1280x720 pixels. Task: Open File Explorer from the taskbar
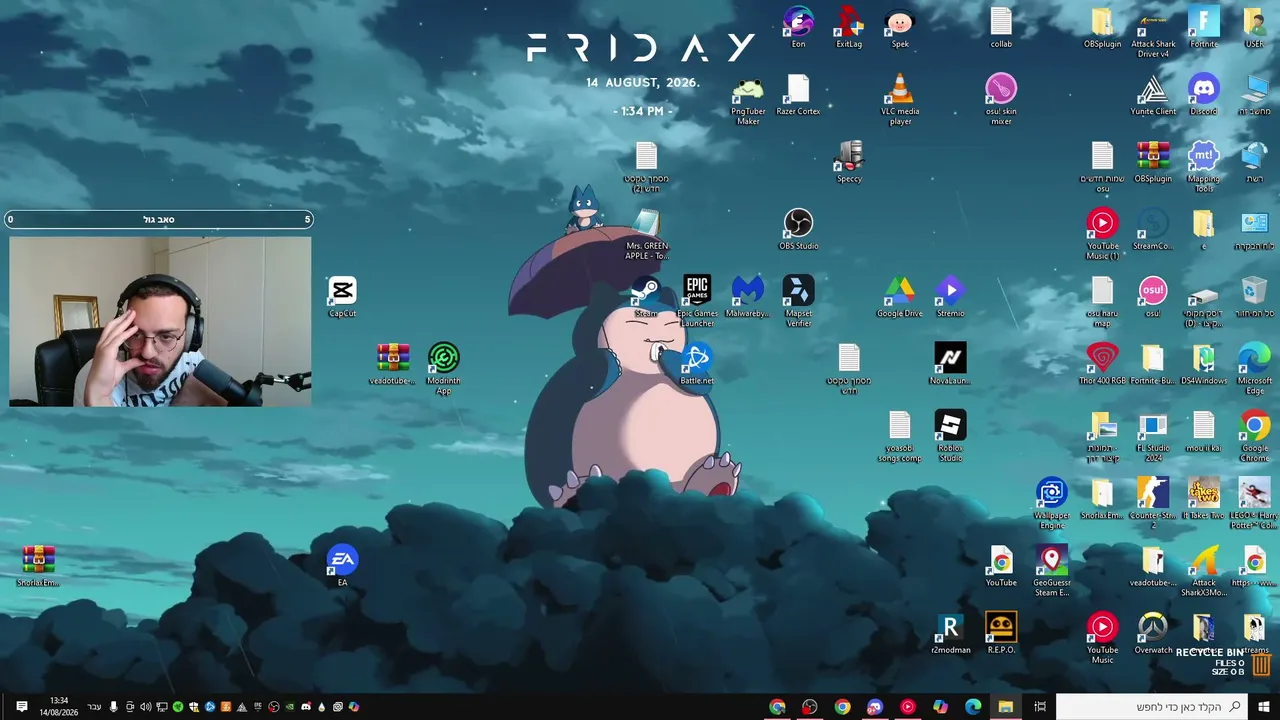point(1006,707)
